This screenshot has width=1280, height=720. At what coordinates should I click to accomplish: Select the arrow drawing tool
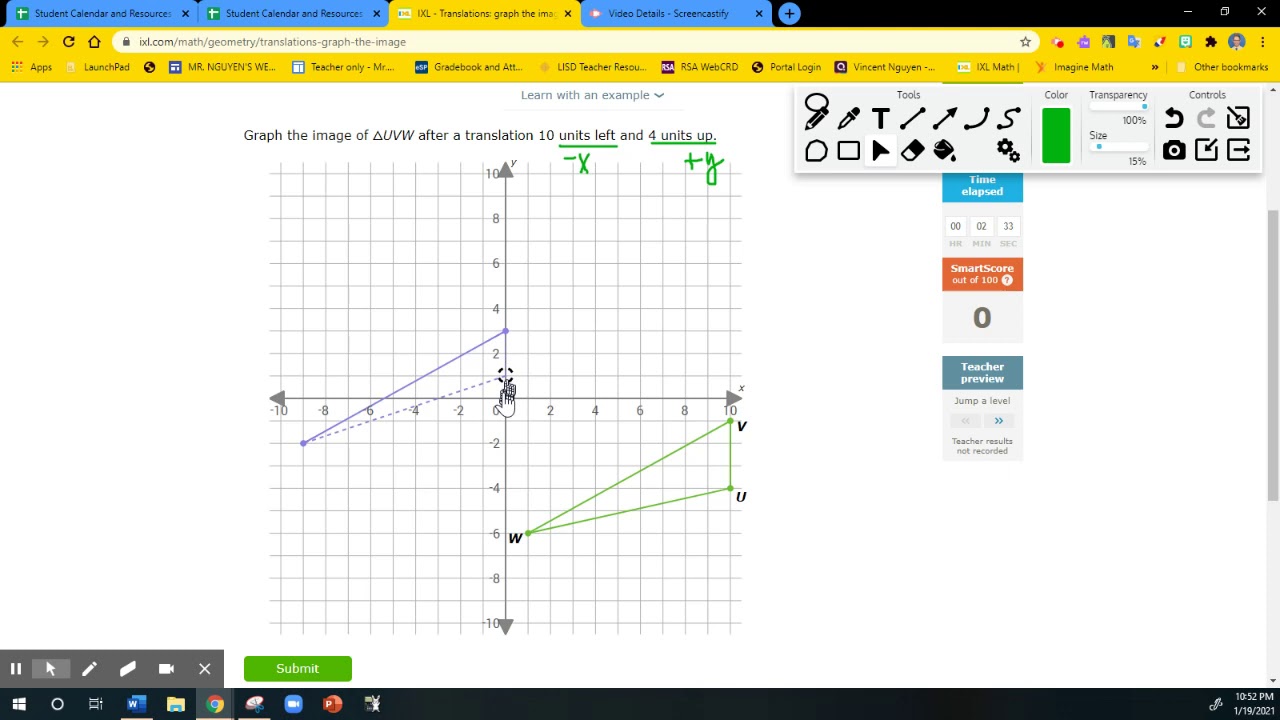coord(944,119)
